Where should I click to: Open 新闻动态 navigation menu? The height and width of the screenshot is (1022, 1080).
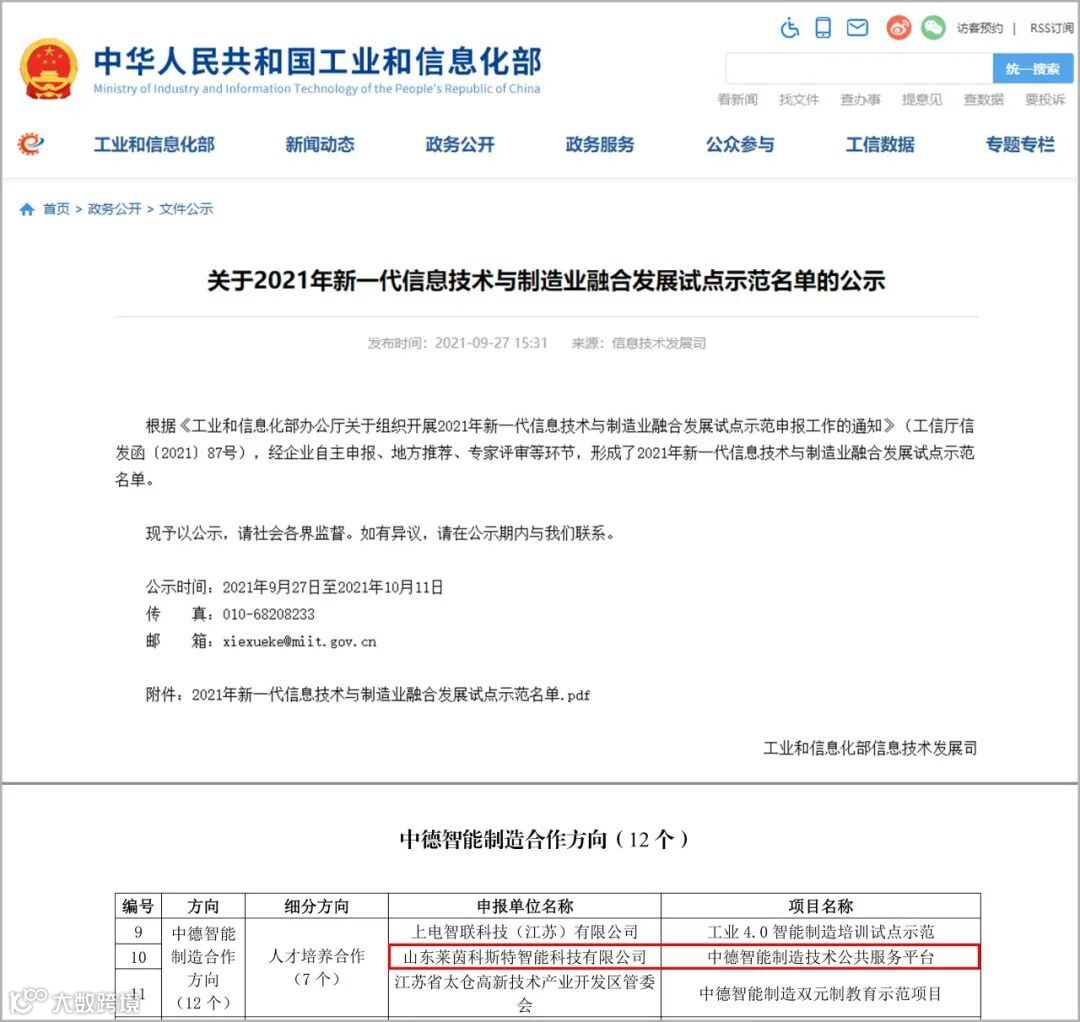(320, 145)
